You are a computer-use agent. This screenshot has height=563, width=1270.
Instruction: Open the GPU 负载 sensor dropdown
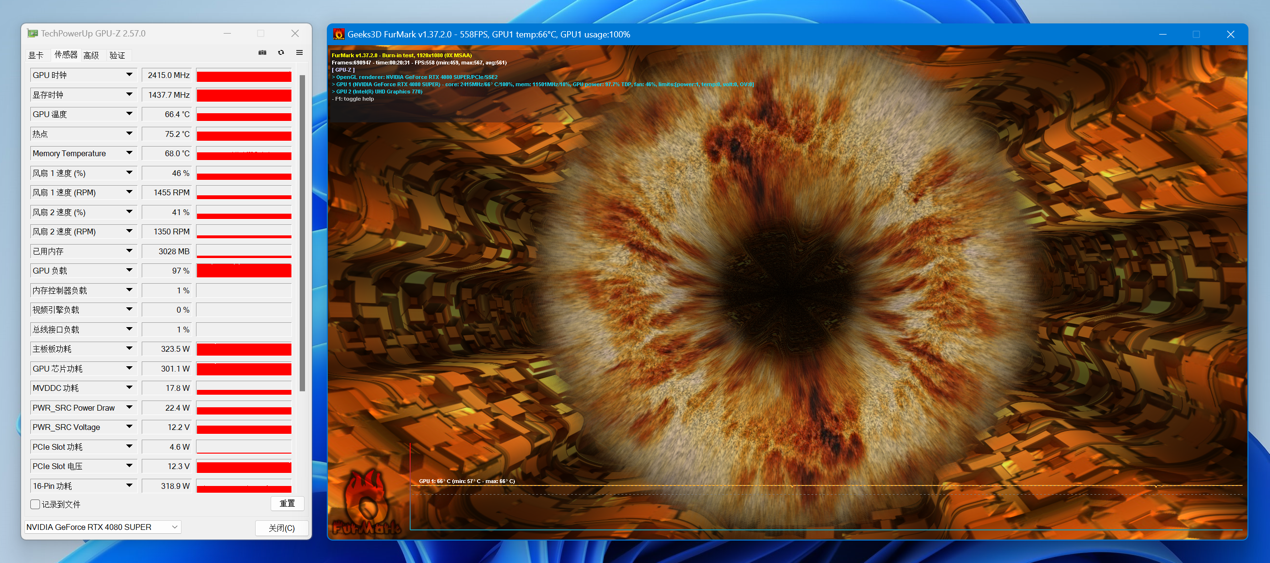point(129,271)
